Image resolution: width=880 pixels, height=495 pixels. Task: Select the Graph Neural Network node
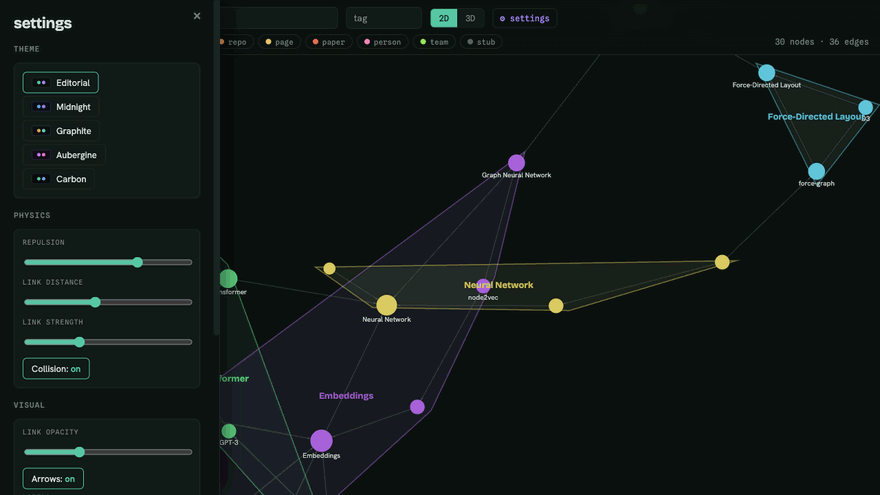[516, 163]
